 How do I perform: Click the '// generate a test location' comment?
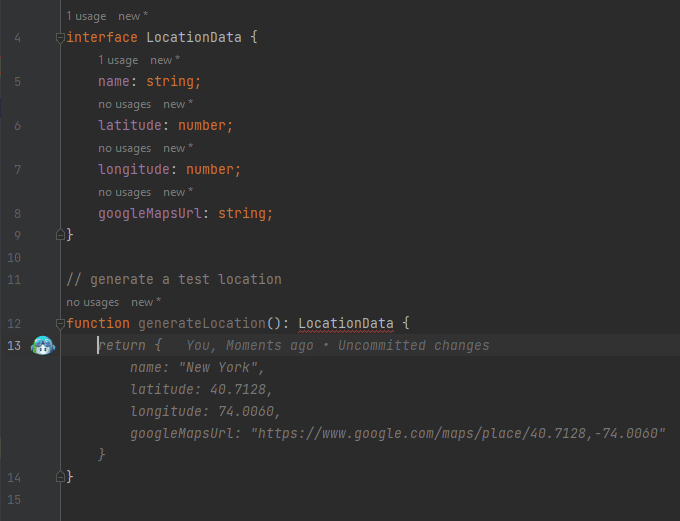click(x=174, y=279)
